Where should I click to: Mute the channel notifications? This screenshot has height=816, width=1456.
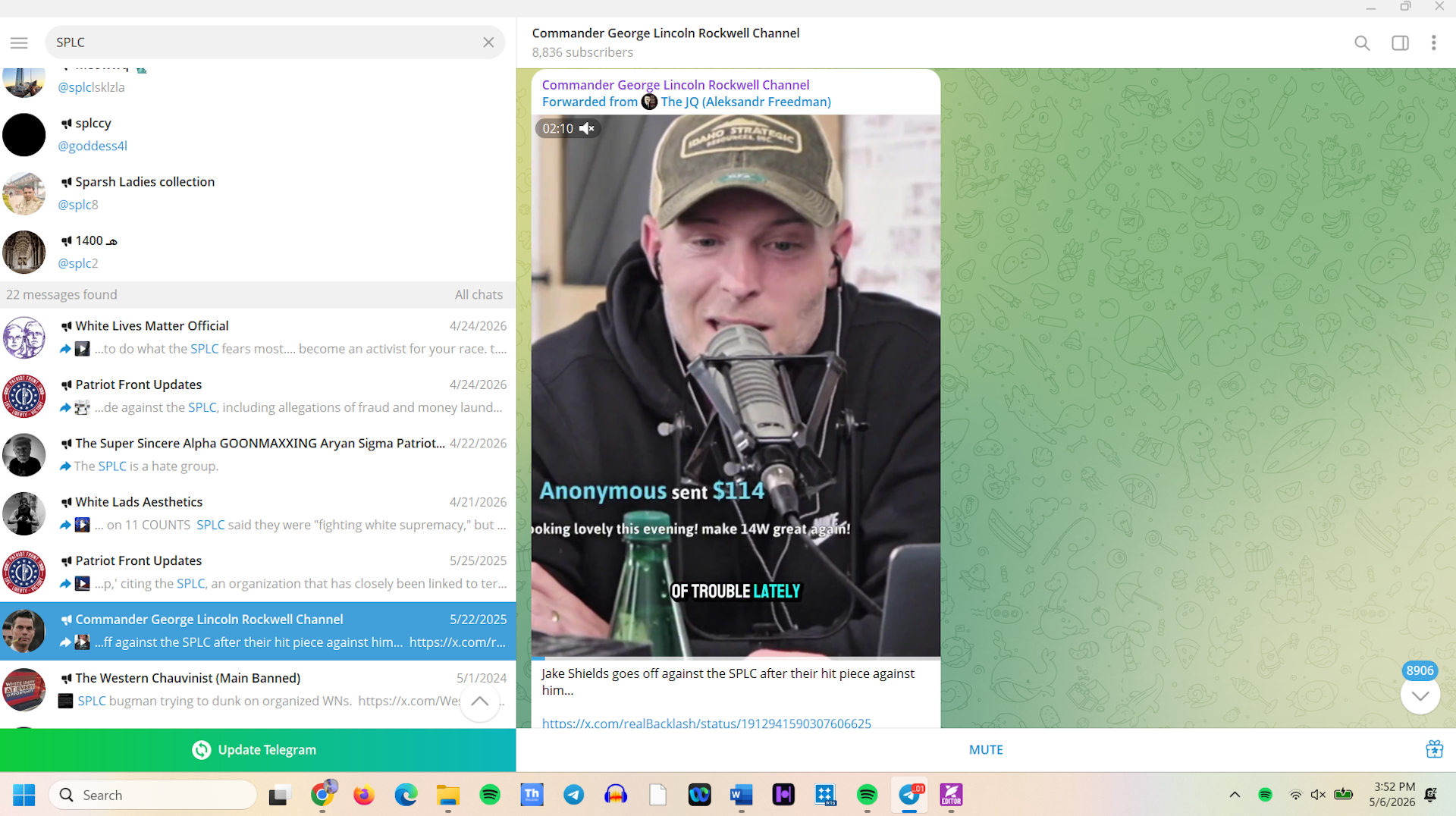[986, 749]
